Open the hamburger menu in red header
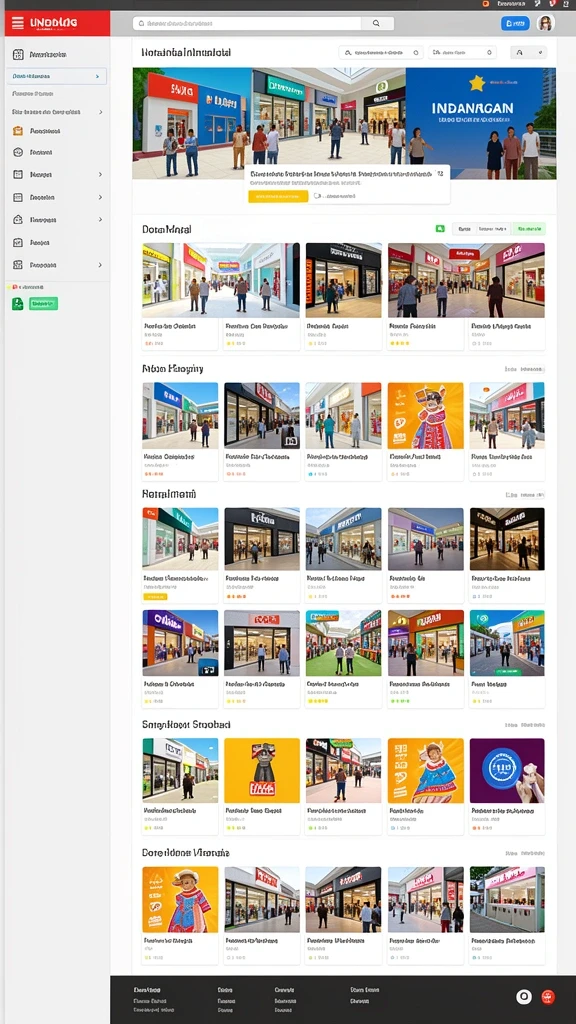This screenshot has width=576, height=1024. (18, 24)
